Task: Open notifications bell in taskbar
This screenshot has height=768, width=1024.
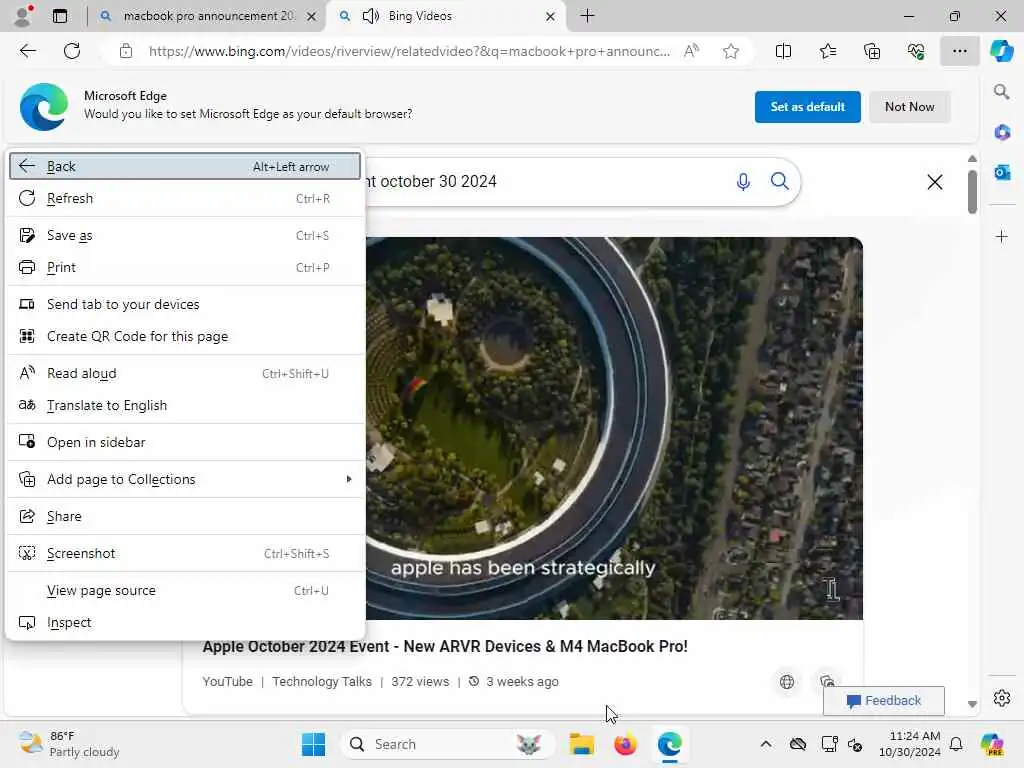Action: (x=955, y=744)
